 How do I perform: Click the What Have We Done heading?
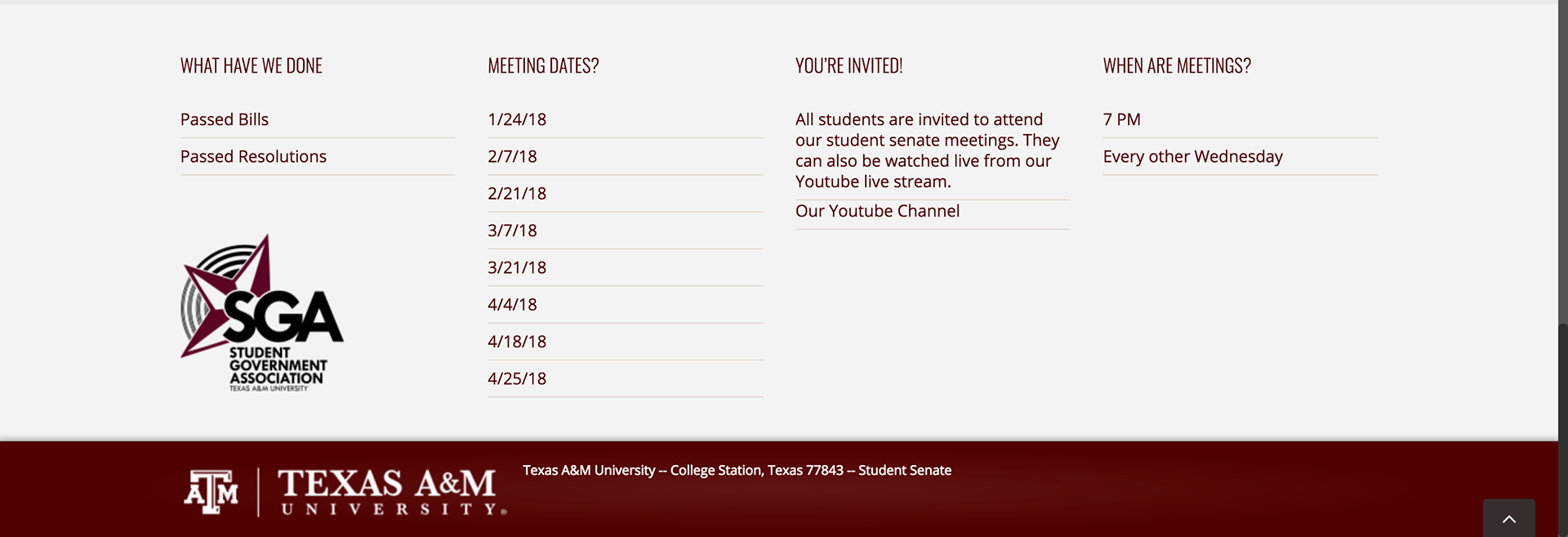point(252,65)
